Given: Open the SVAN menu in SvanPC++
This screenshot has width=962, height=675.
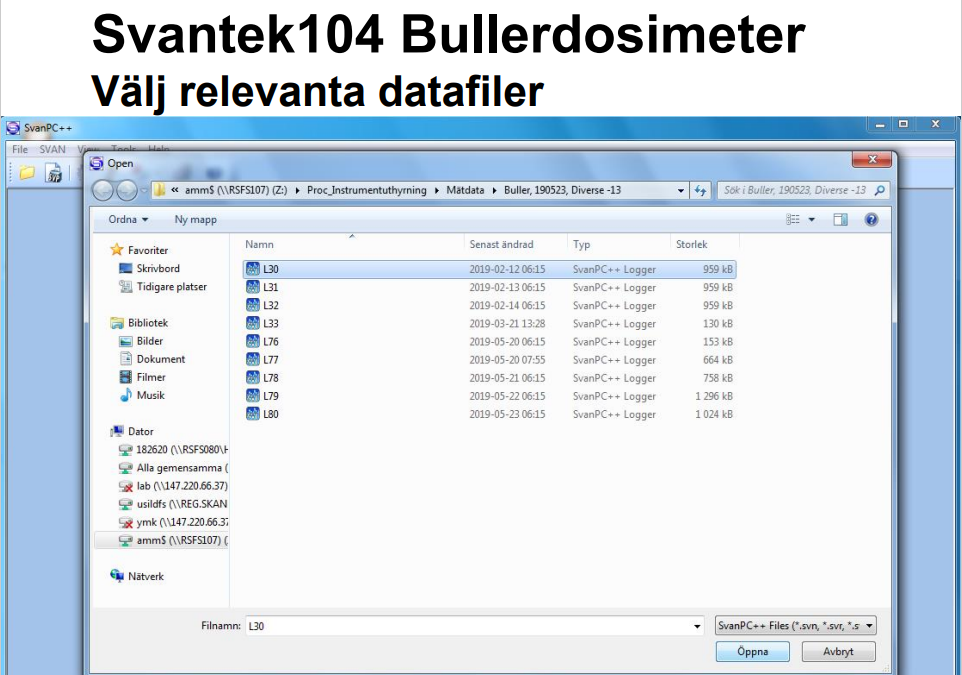Looking at the screenshot, I should point(52,149).
